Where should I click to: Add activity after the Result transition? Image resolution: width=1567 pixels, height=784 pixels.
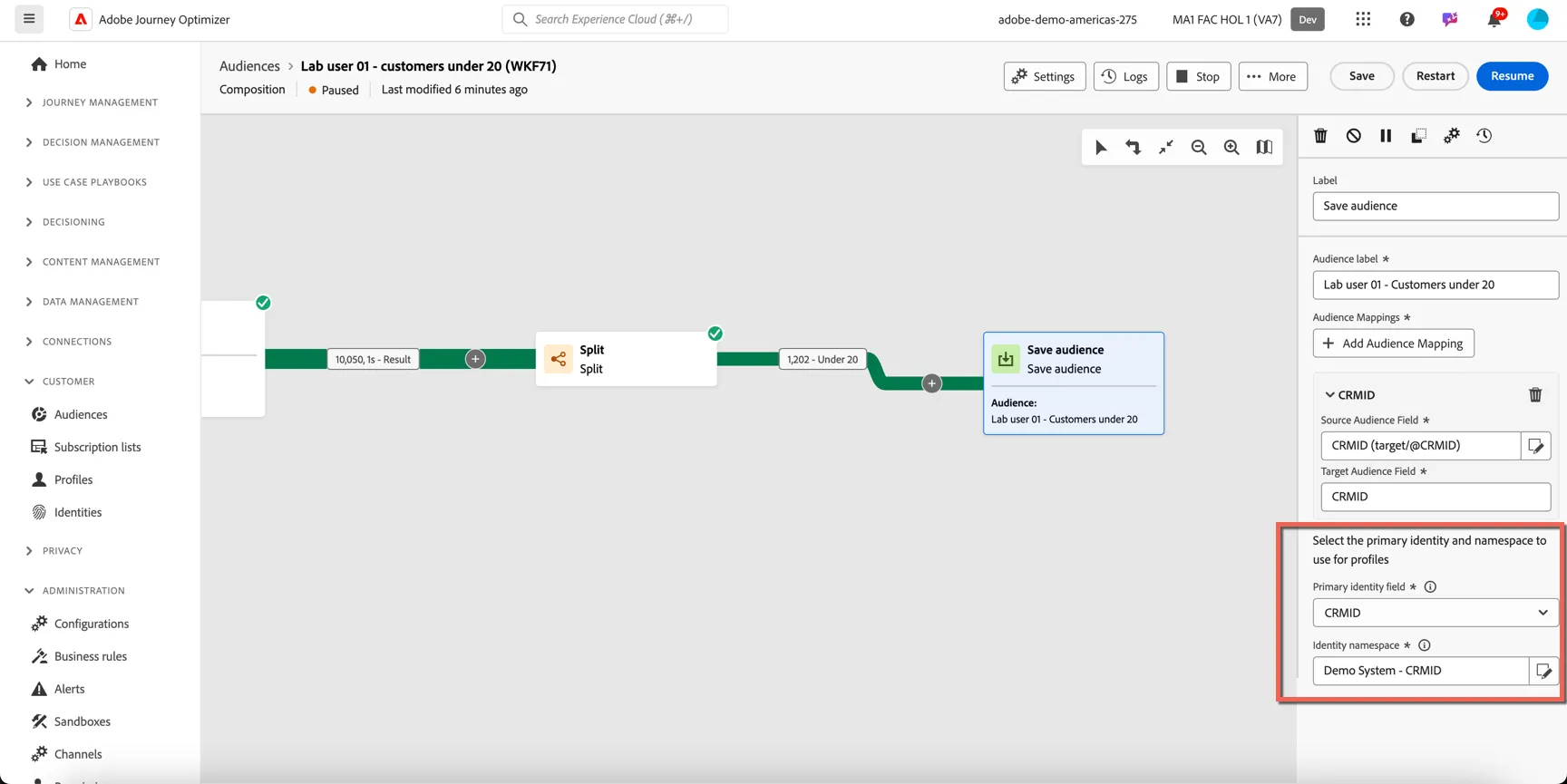pyautogui.click(x=475, y=359)
